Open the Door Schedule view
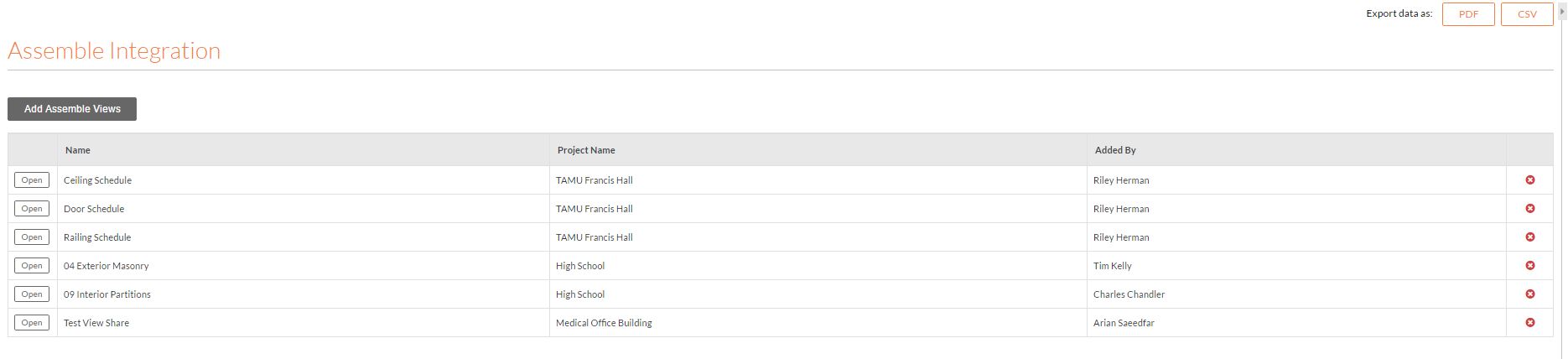1568x359 pixels. tap(32, 209)
